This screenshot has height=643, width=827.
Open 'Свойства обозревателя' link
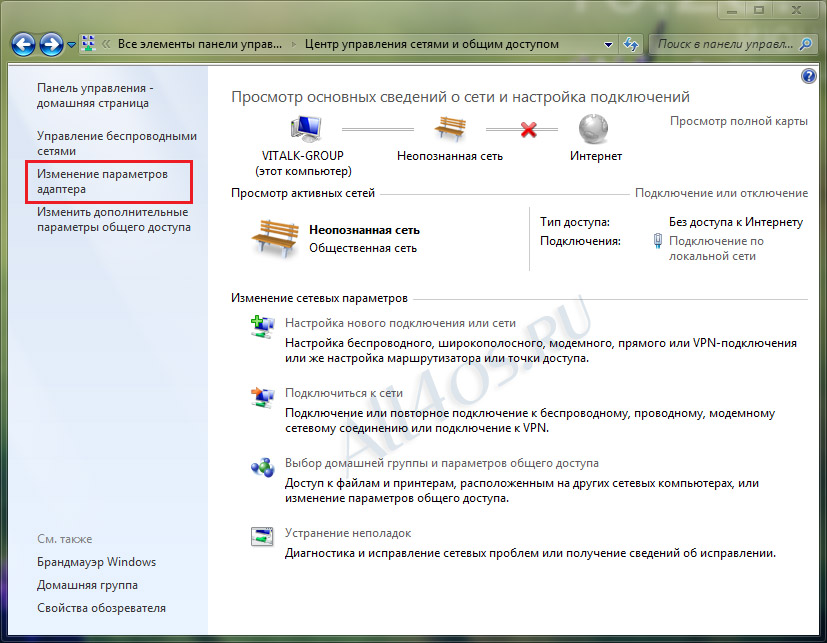[101, 608]
